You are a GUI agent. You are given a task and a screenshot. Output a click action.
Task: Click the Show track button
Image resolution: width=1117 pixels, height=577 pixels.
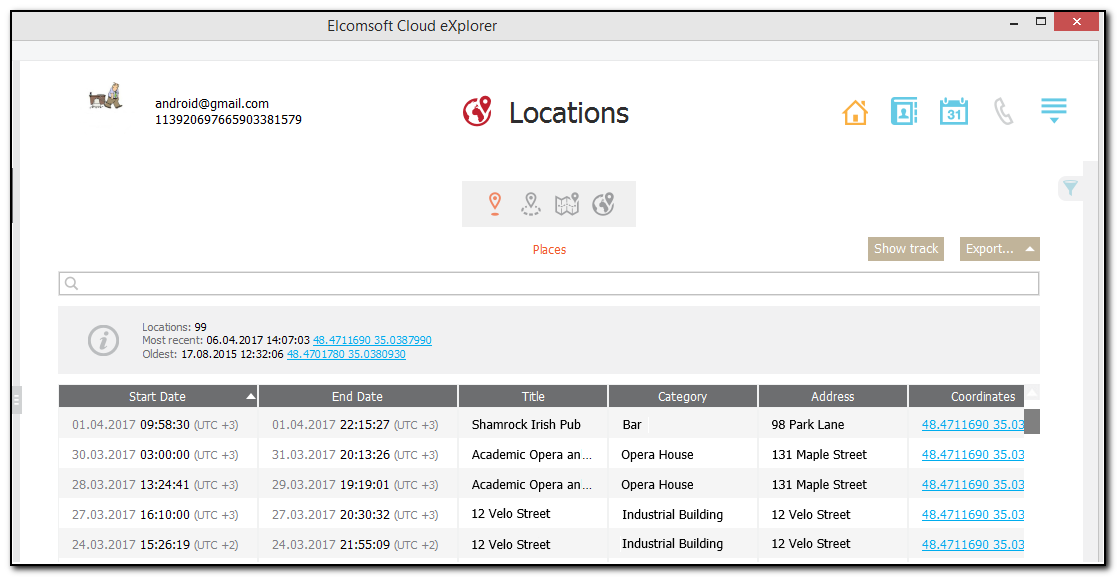(906, 249)
